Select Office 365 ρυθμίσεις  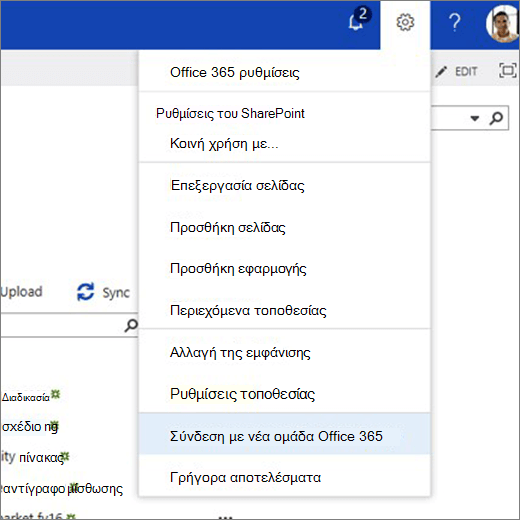pos(235,72)
